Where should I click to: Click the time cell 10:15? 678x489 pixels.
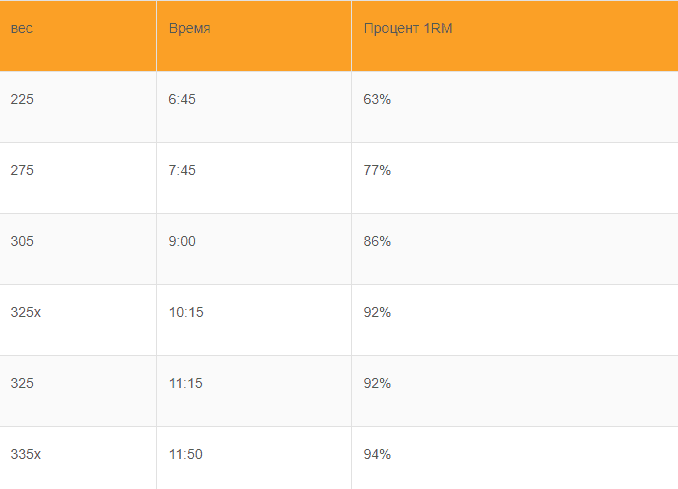[x=254, y=320]
